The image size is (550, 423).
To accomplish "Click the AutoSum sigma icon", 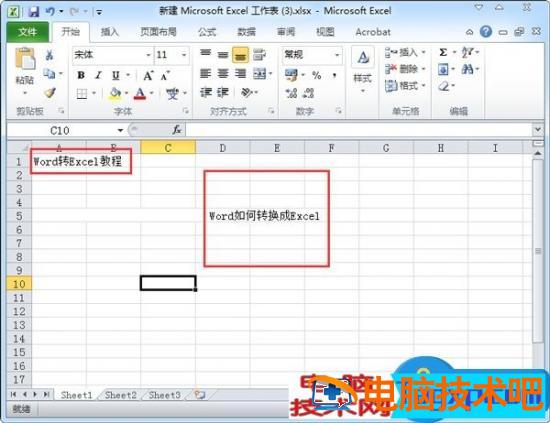I will tap(443, 53).
